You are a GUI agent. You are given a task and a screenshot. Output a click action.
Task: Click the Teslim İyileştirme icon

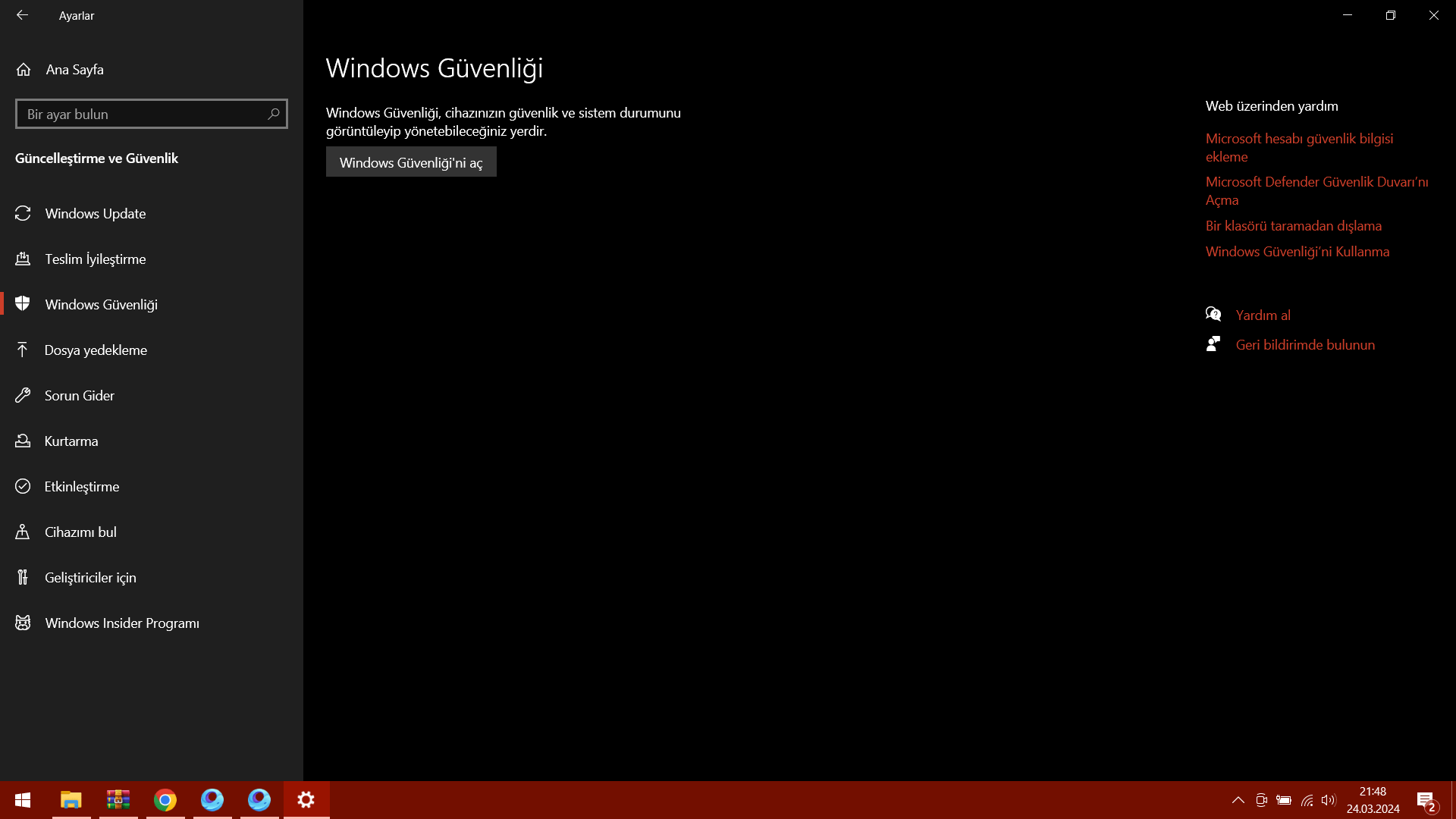(23, 259)
